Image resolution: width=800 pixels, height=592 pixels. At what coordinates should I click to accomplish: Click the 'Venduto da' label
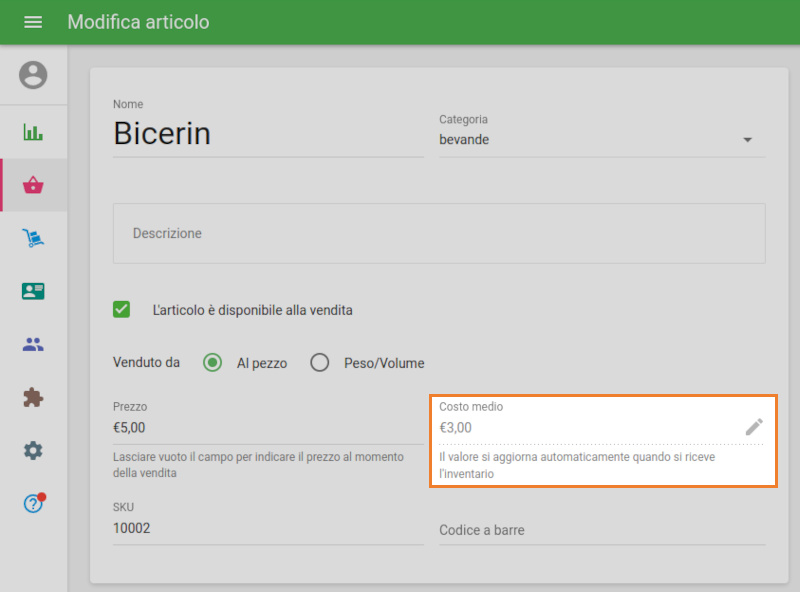click(146, 362)
